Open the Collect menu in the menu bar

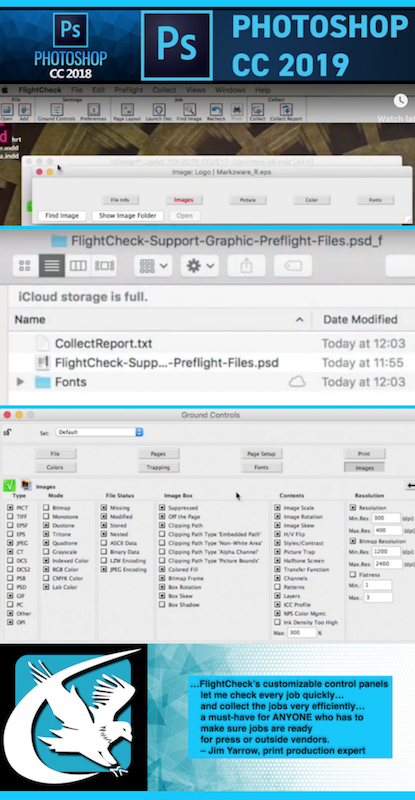point(164,90)
